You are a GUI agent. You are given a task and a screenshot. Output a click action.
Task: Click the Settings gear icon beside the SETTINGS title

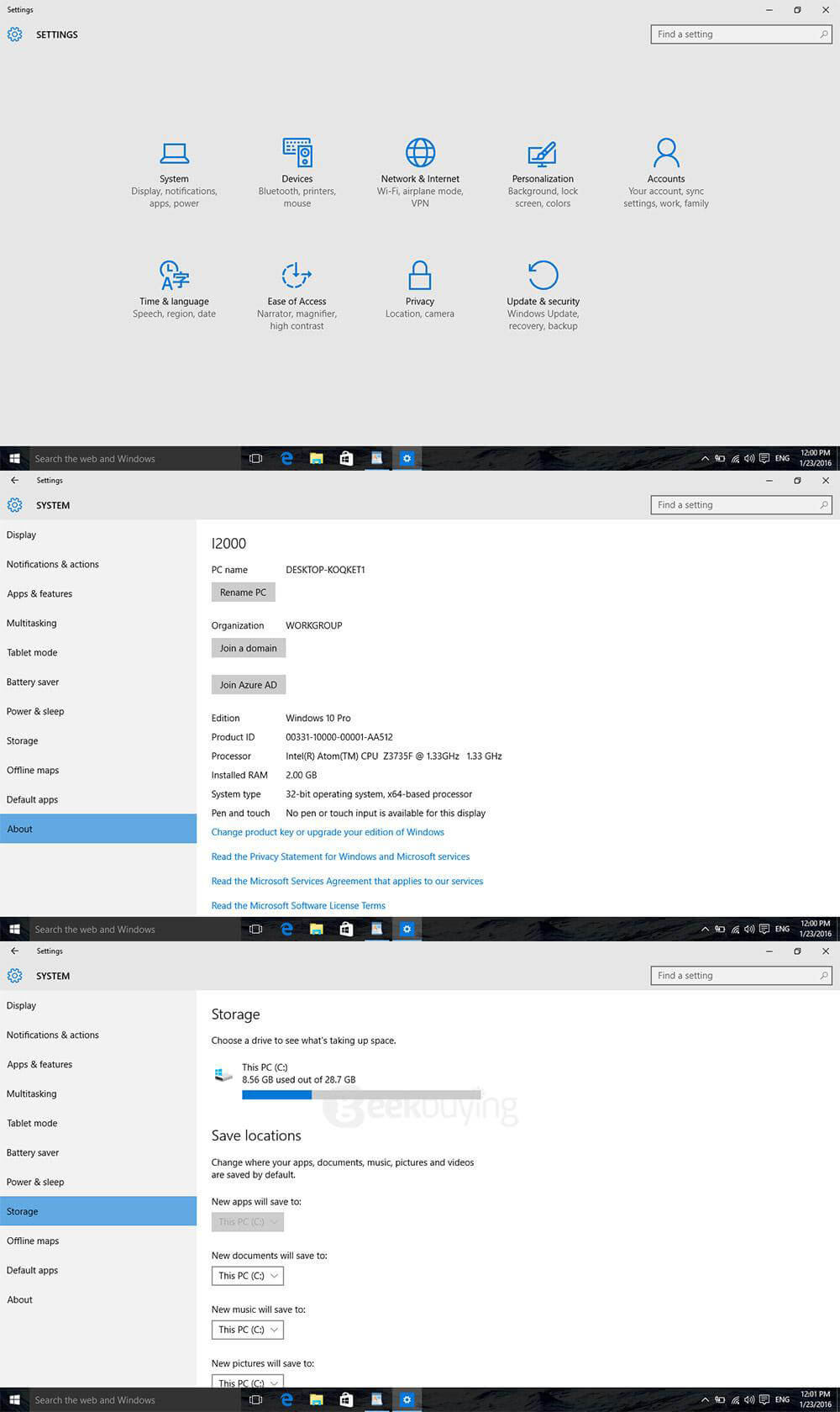14,34
